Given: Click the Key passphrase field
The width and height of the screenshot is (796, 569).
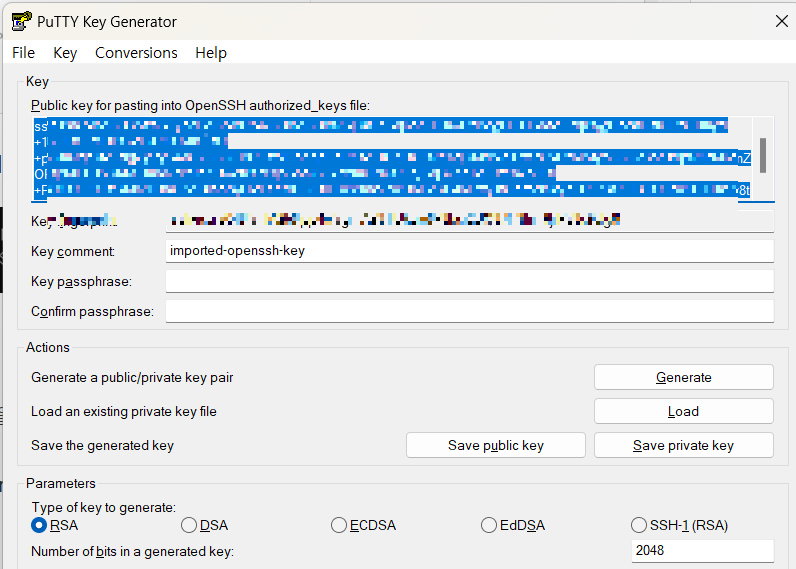Looking at the screenshot, I should coord(470,281).
